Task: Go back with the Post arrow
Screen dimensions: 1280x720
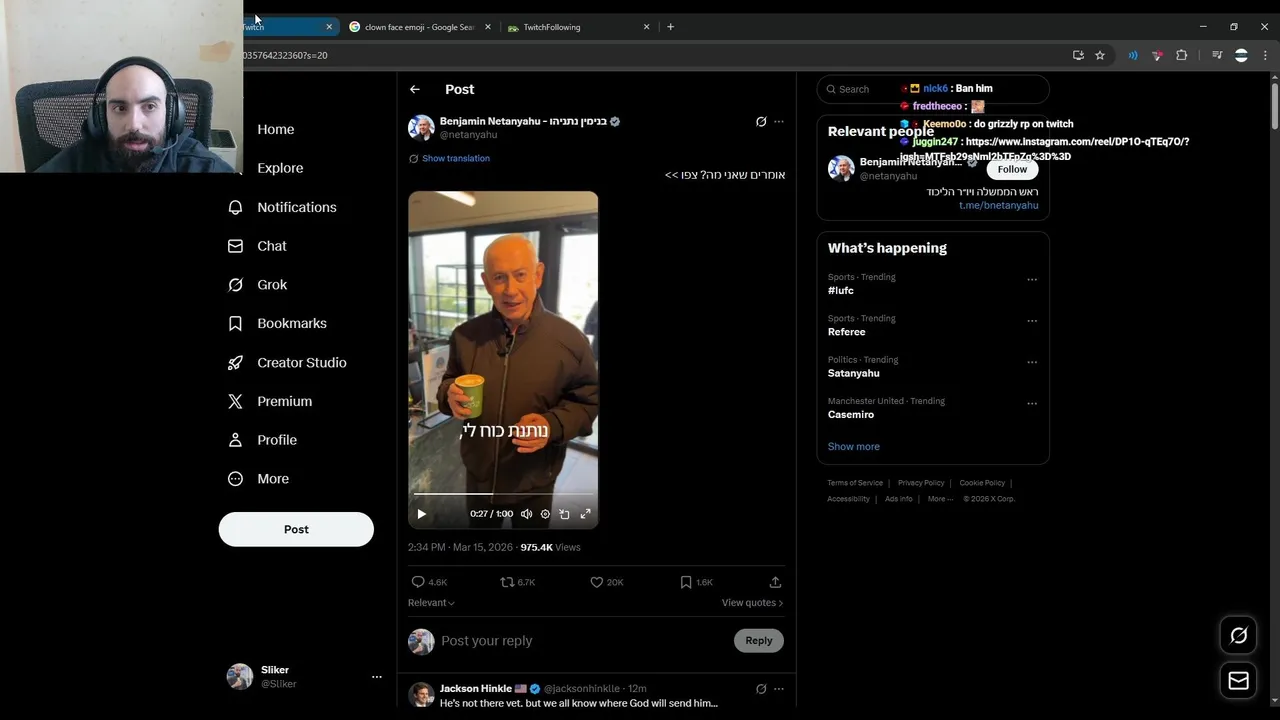Action: tap(415, 89)
